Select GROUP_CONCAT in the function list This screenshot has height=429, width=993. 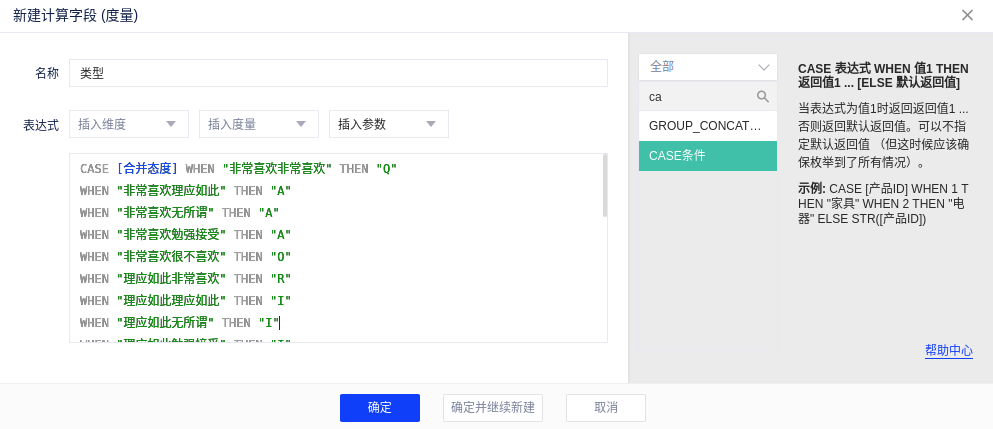[x=707, y=126]
